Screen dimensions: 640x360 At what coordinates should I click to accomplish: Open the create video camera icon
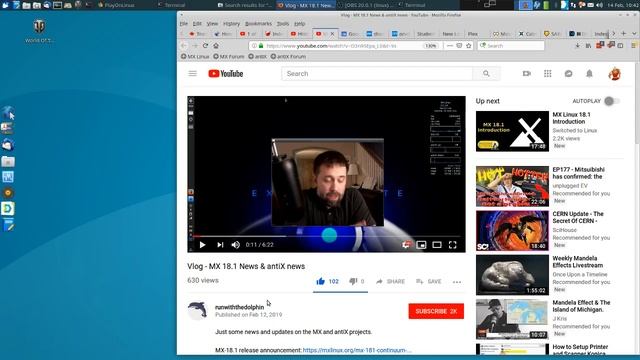pyautogui.click(x=527, y=73)
